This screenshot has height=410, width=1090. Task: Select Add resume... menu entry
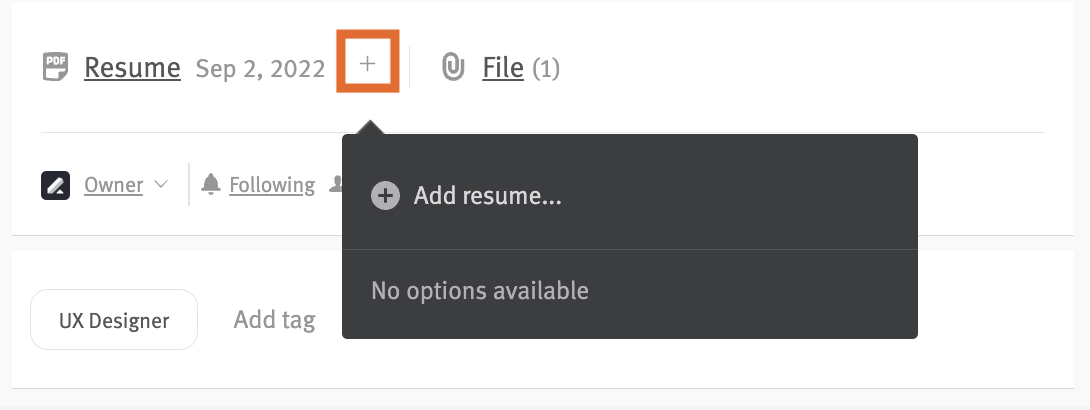630,196
